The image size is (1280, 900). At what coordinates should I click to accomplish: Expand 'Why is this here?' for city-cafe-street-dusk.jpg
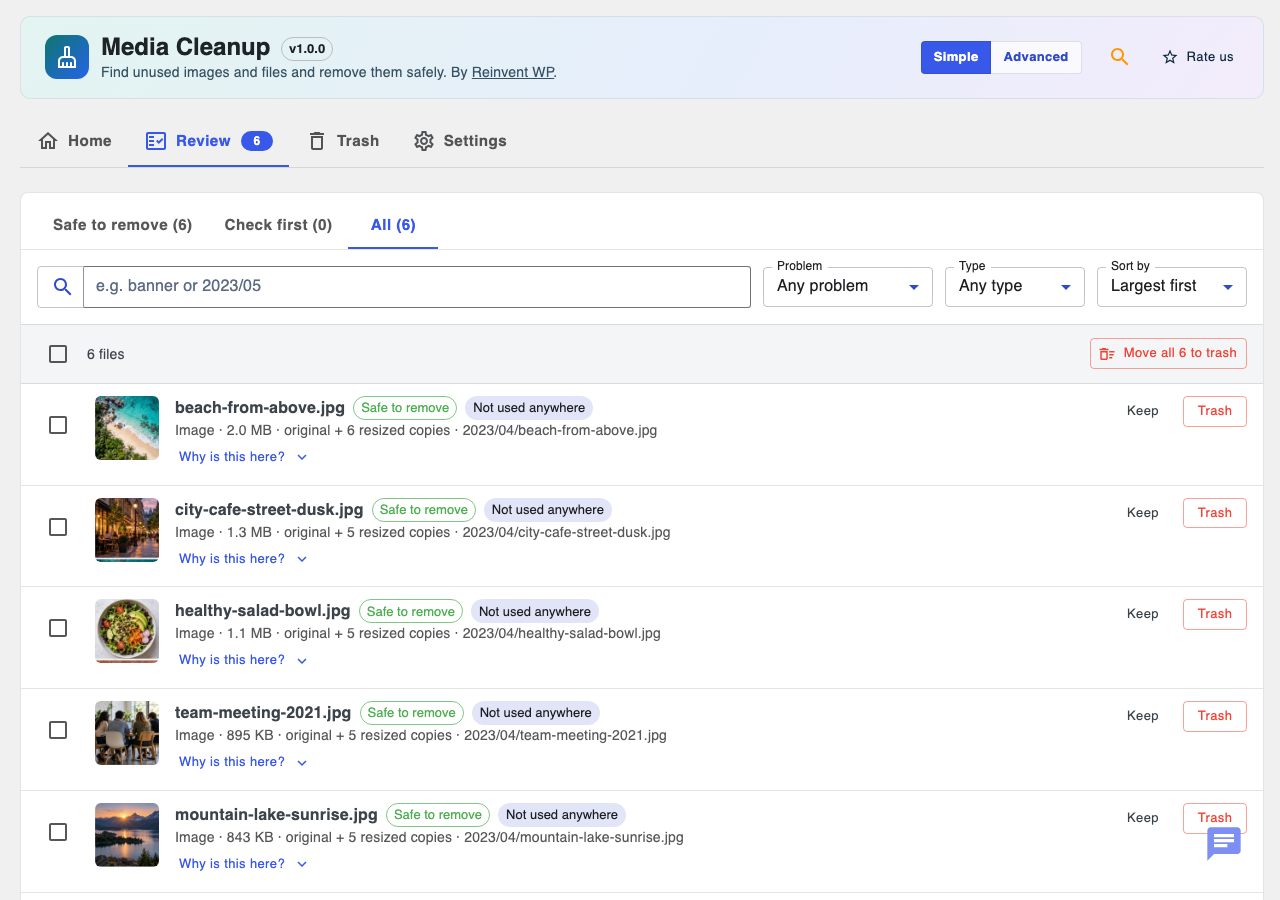pos(243,559)
